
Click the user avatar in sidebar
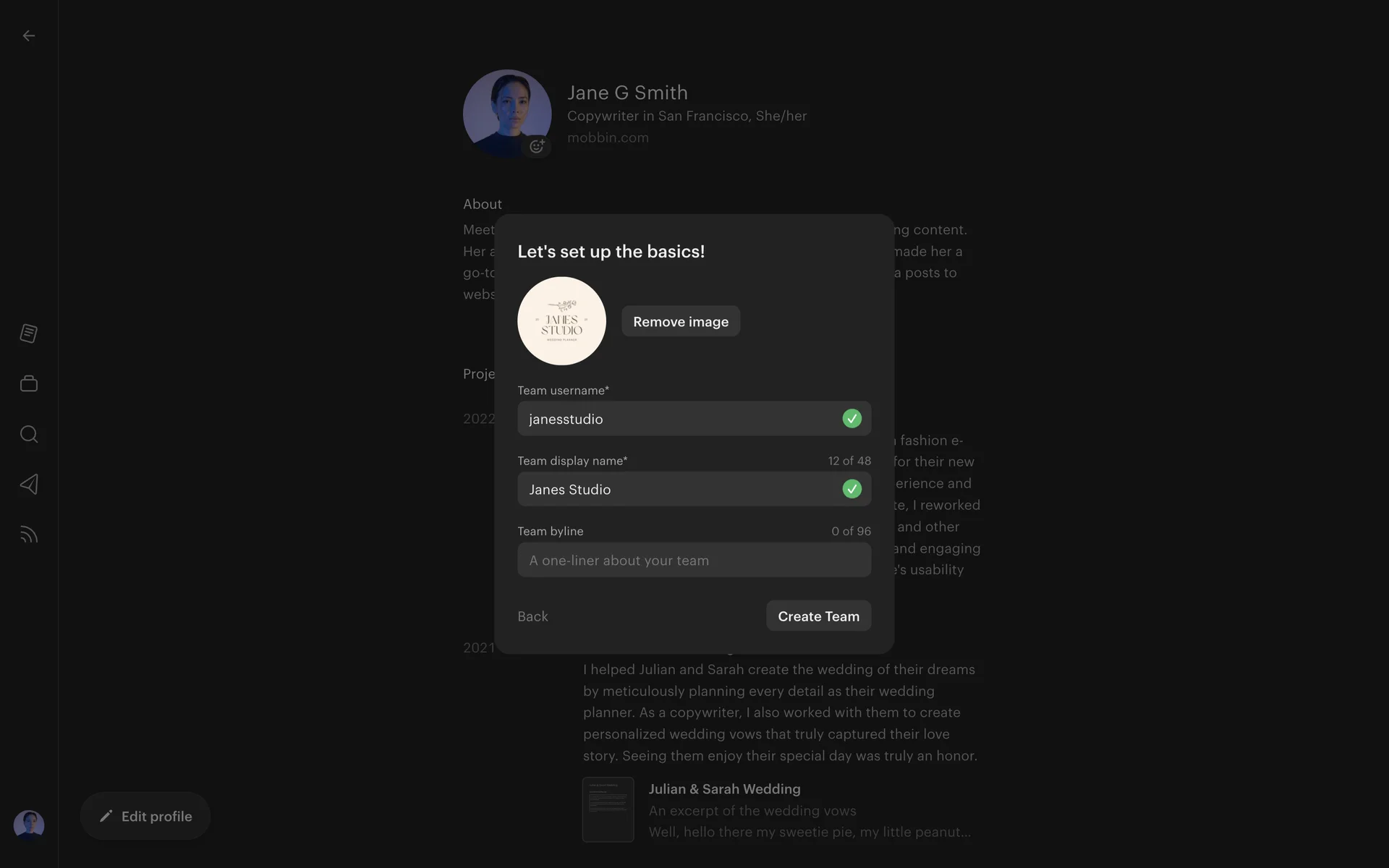(29, 825)
